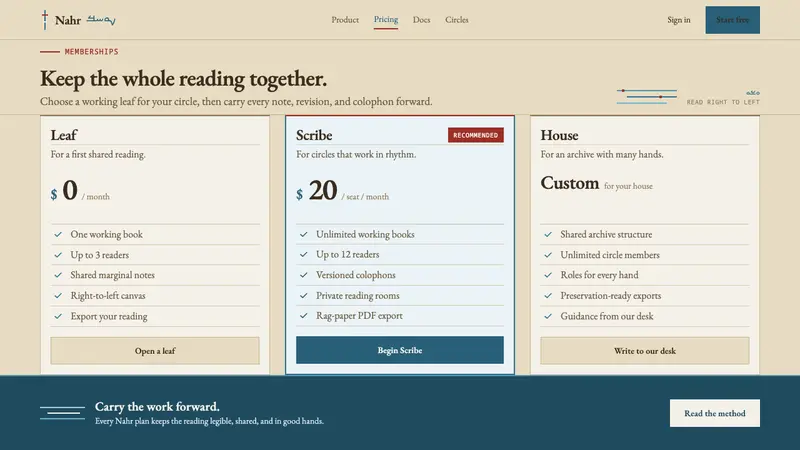Click the Begin Scribe button
Screen dimensions: 800x450
pyautogui.click(x=400, y=350)
